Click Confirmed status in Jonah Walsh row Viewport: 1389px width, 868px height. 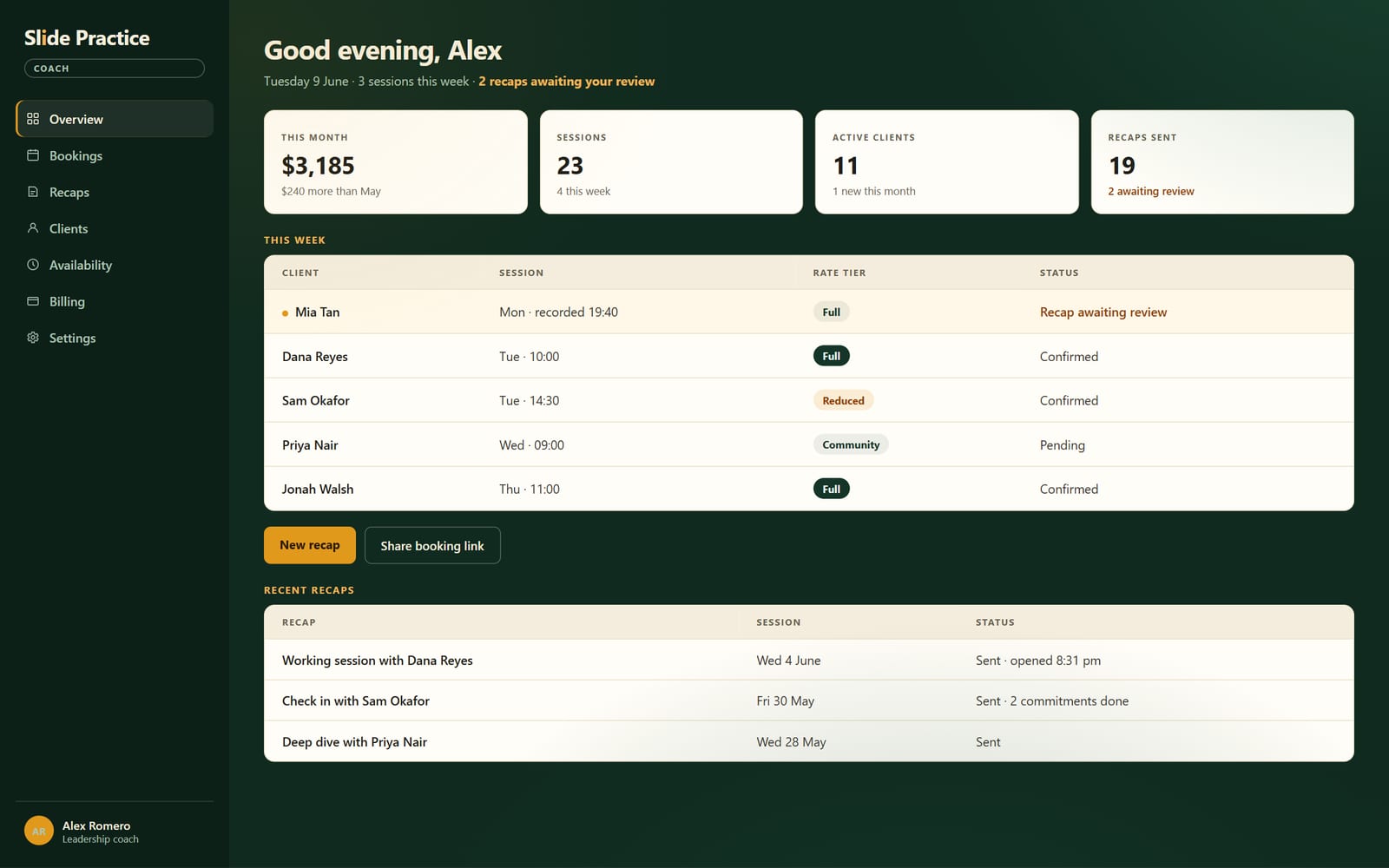point(1069,490)
